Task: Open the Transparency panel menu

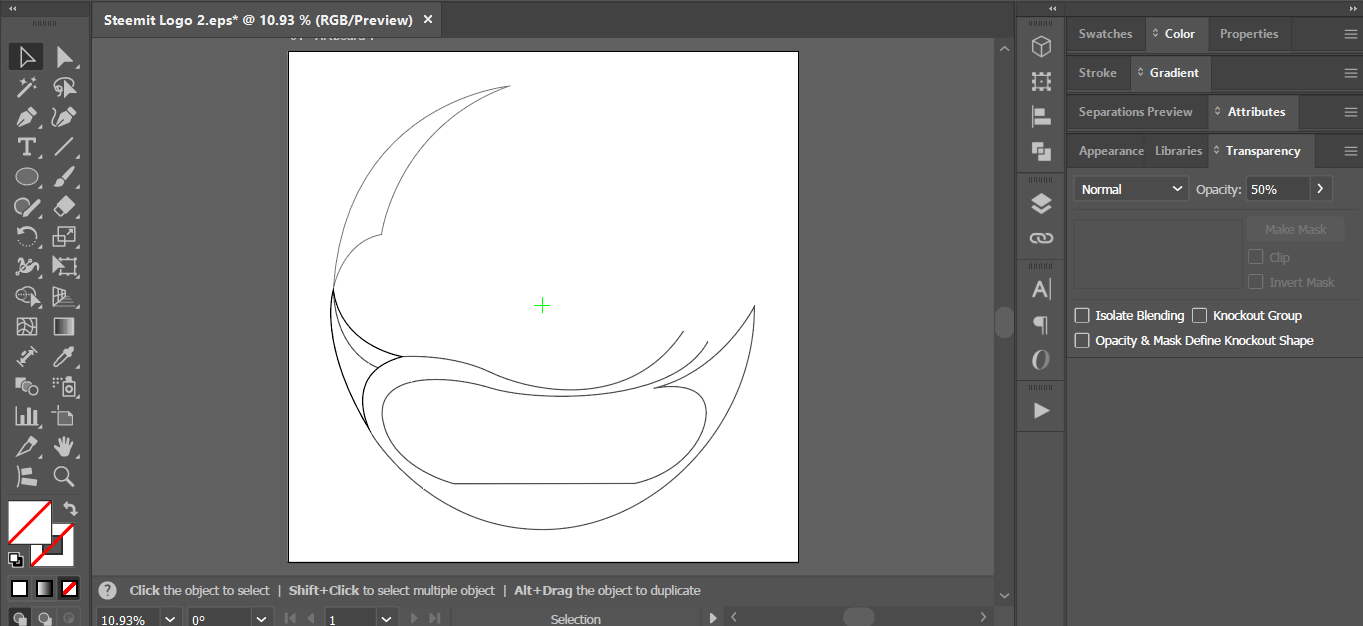Action: pyautogui.click(x=1350, y=151)
